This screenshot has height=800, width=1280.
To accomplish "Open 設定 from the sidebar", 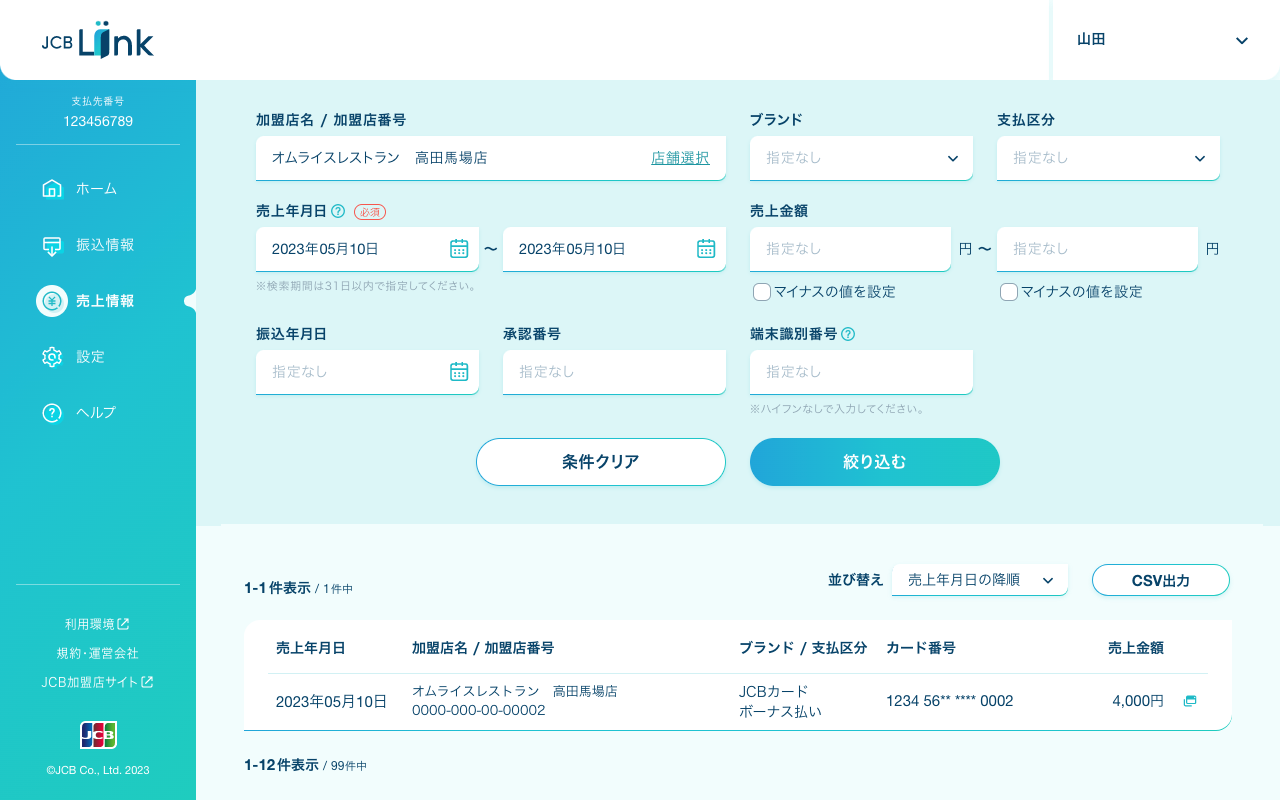I will 90,357.
